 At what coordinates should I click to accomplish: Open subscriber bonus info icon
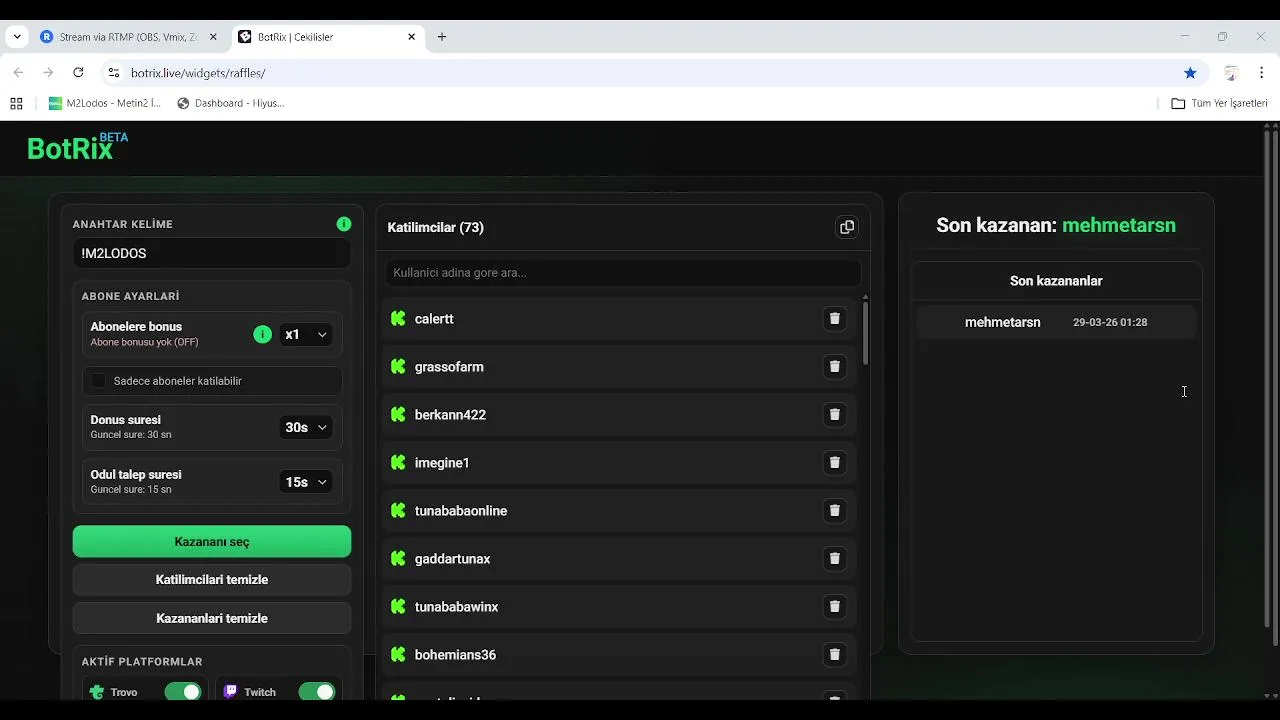262,334
